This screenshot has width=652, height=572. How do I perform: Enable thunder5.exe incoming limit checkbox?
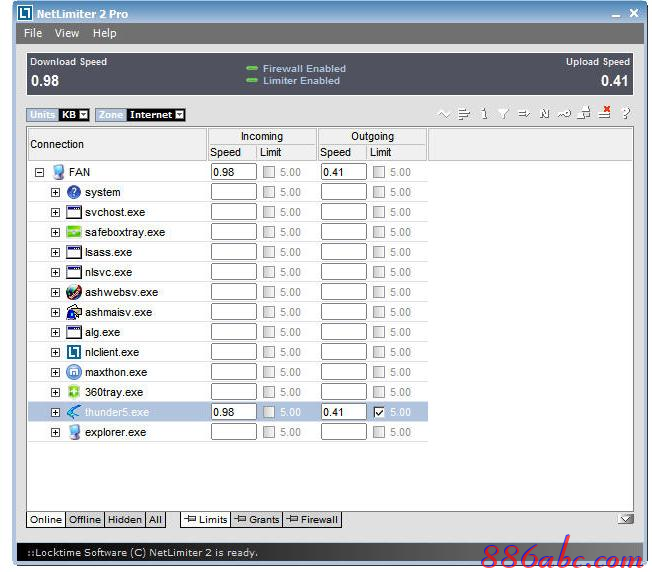click(x=269, y=412)
